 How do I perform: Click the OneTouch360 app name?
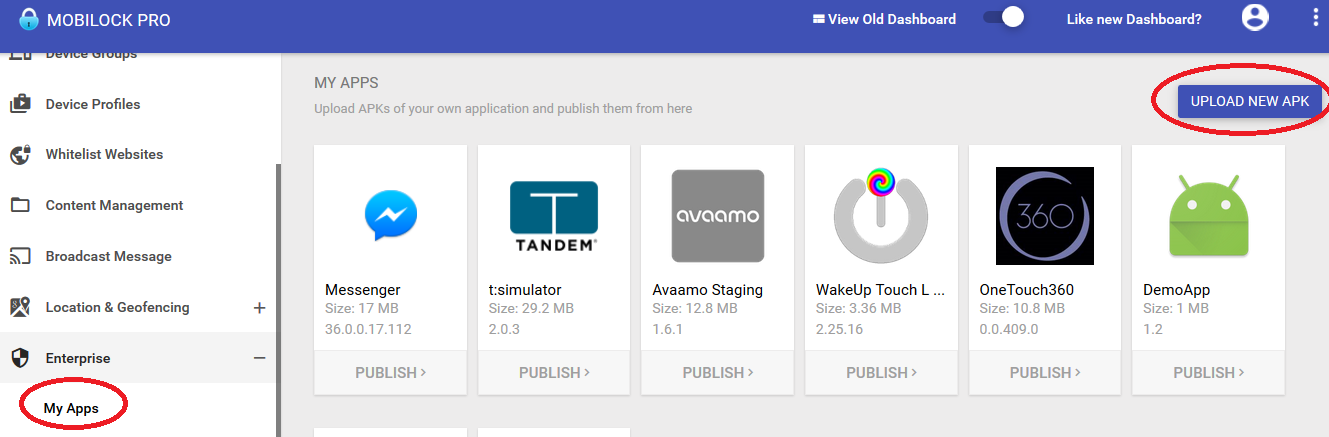point(1027,290)
